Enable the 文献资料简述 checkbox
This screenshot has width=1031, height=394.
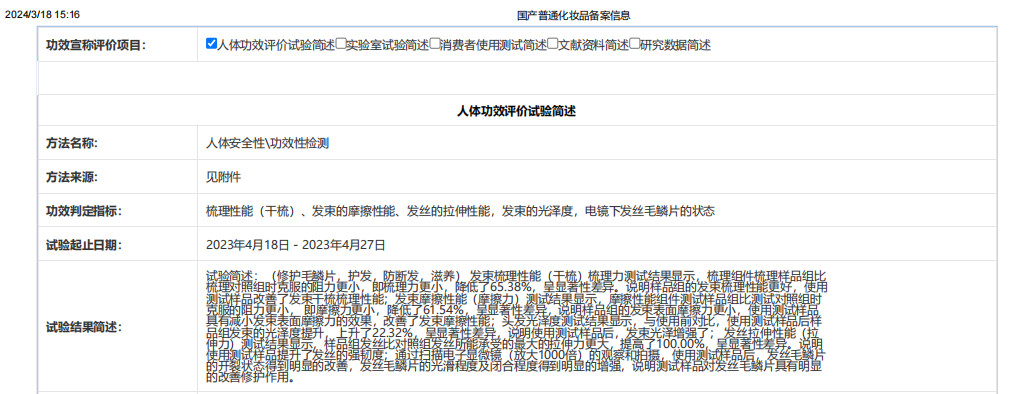point(553,43)
